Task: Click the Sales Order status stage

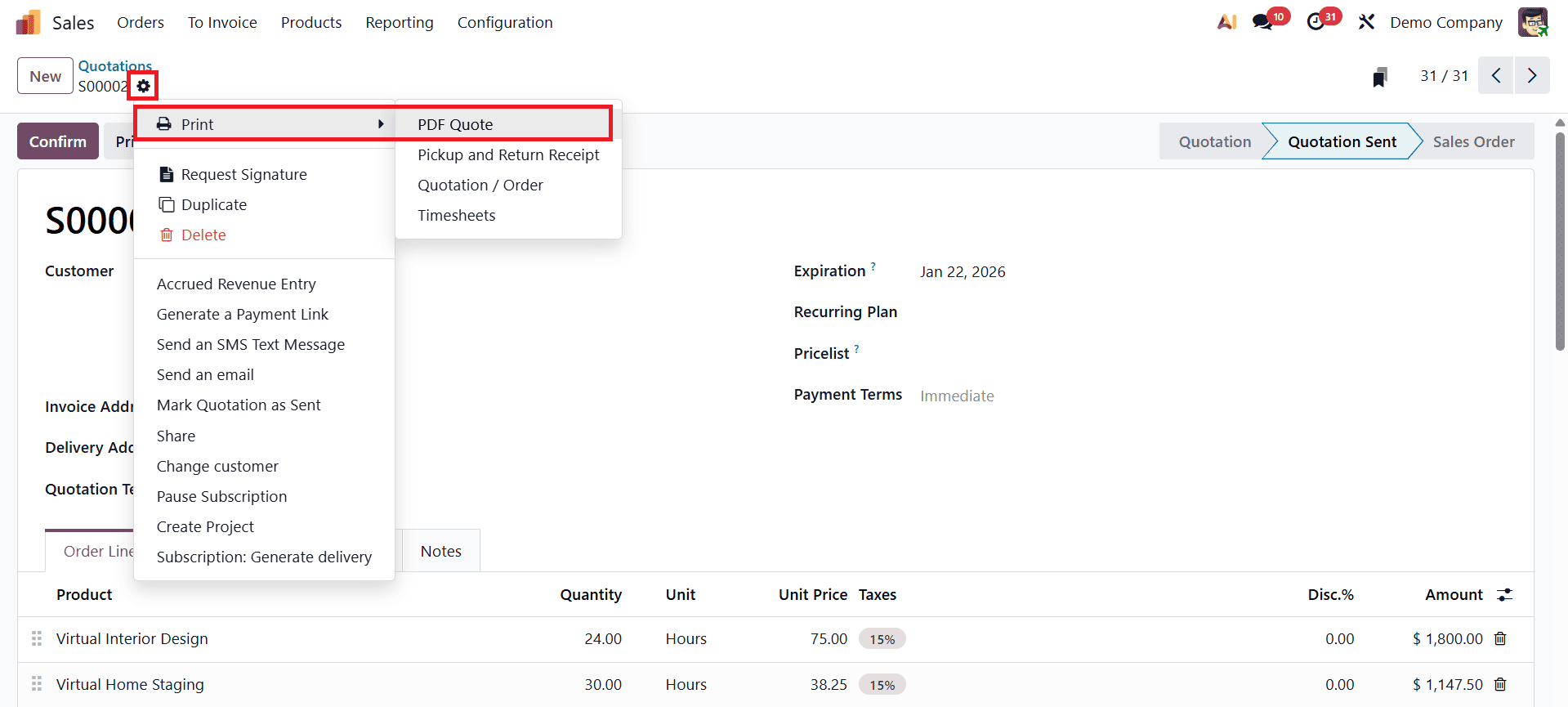Action: click(1473, 141)
